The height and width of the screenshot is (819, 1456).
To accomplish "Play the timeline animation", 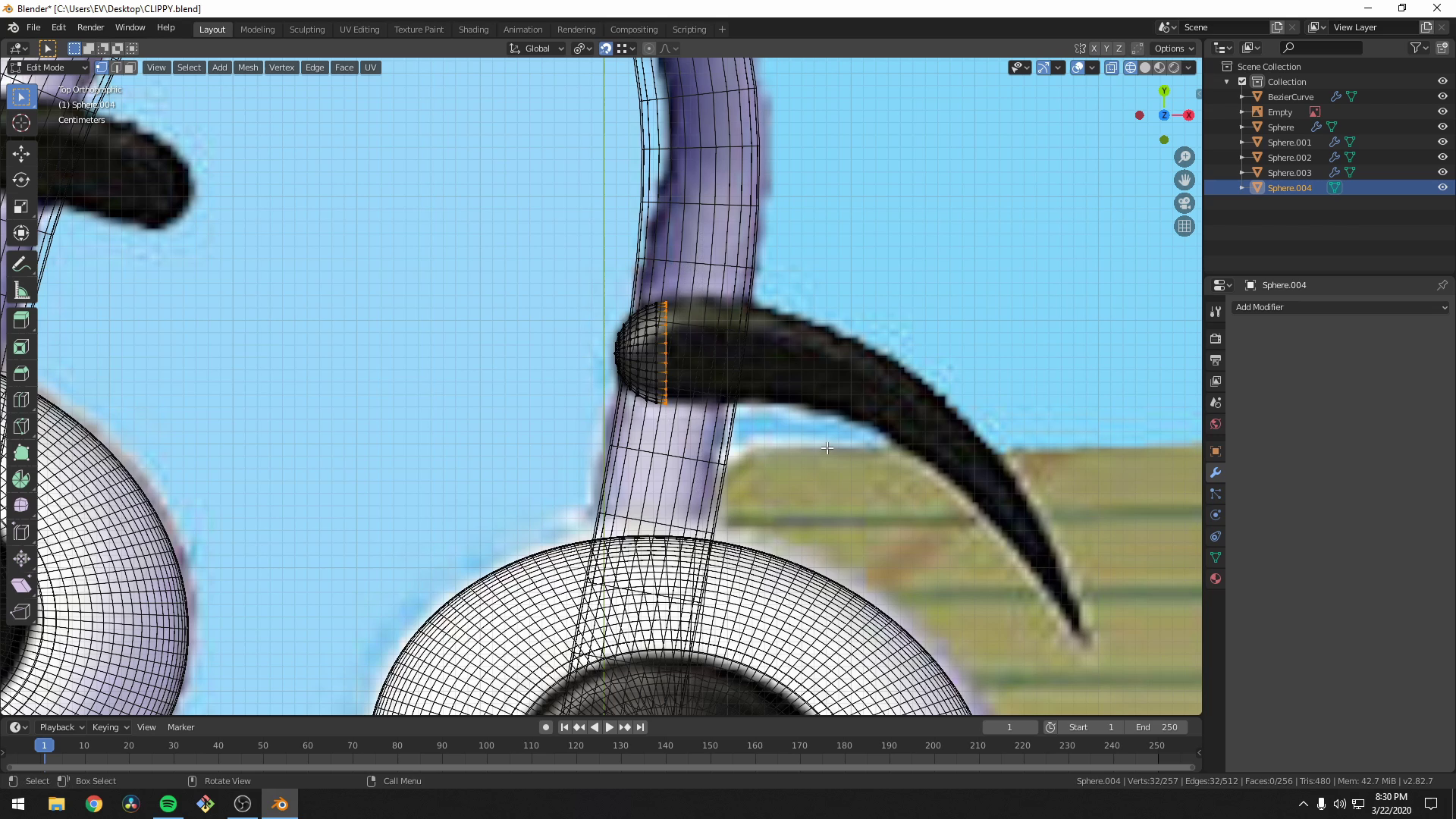I will point(609,726).
